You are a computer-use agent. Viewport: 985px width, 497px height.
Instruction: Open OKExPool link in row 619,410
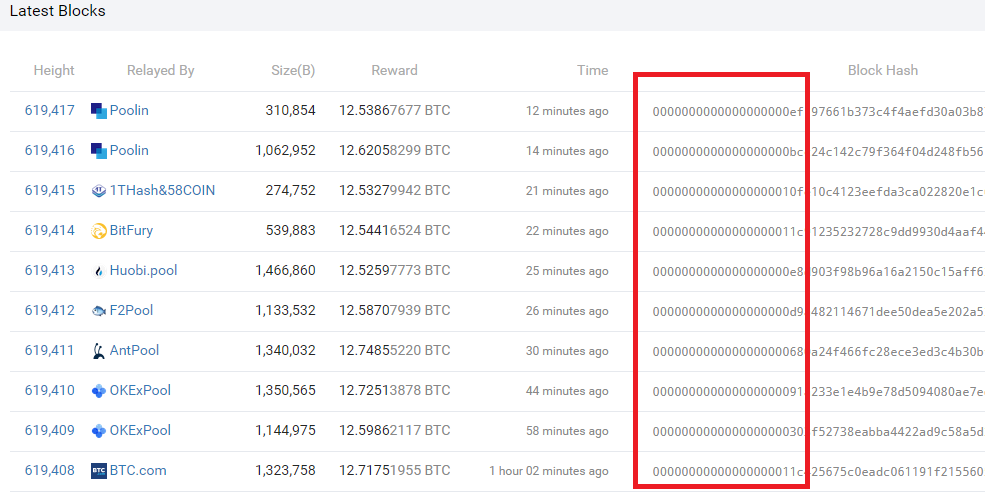[x=140, y=390]
